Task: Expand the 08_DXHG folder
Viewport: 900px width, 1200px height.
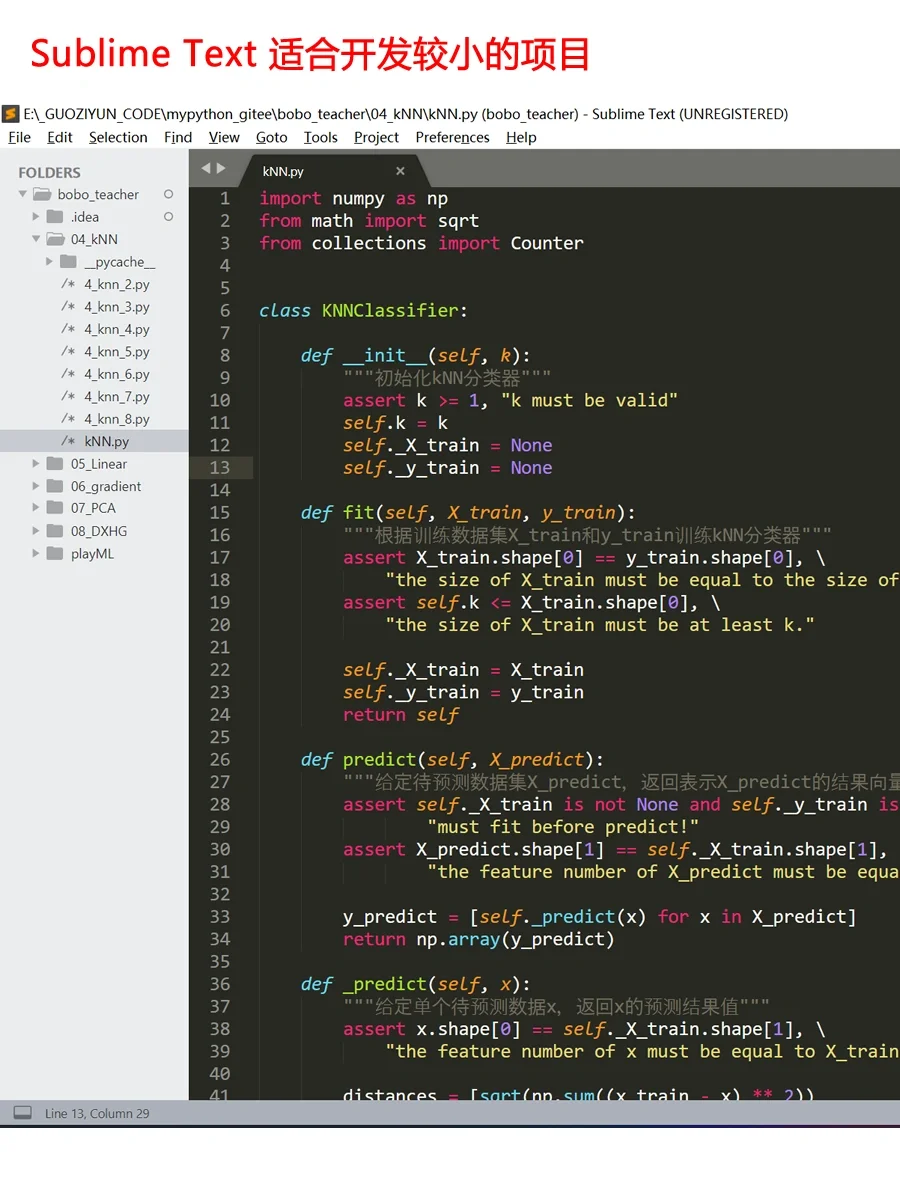Action: (36, 531)
